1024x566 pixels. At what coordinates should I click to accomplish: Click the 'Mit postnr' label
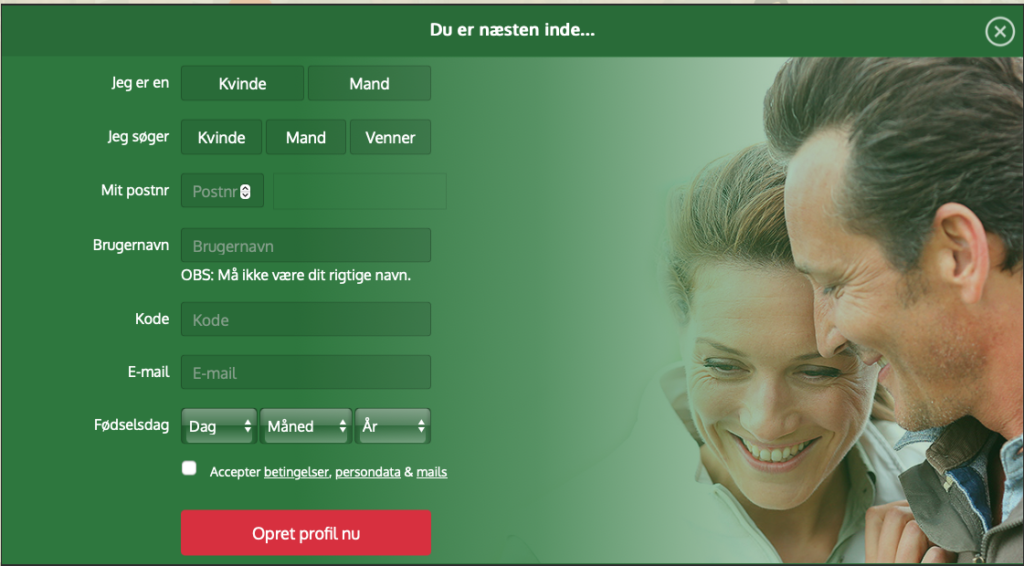(135, 191)
